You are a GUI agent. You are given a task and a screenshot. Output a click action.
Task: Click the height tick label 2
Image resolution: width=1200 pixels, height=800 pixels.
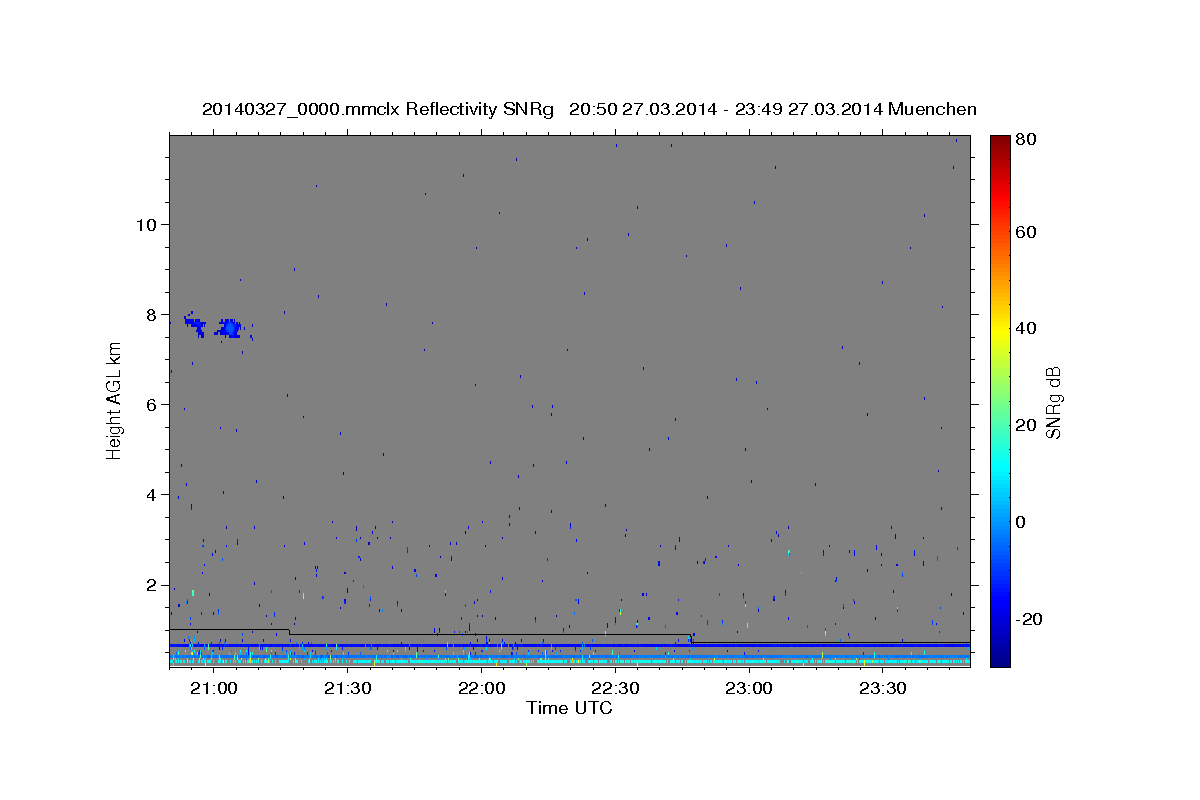(x=151, y=585)
